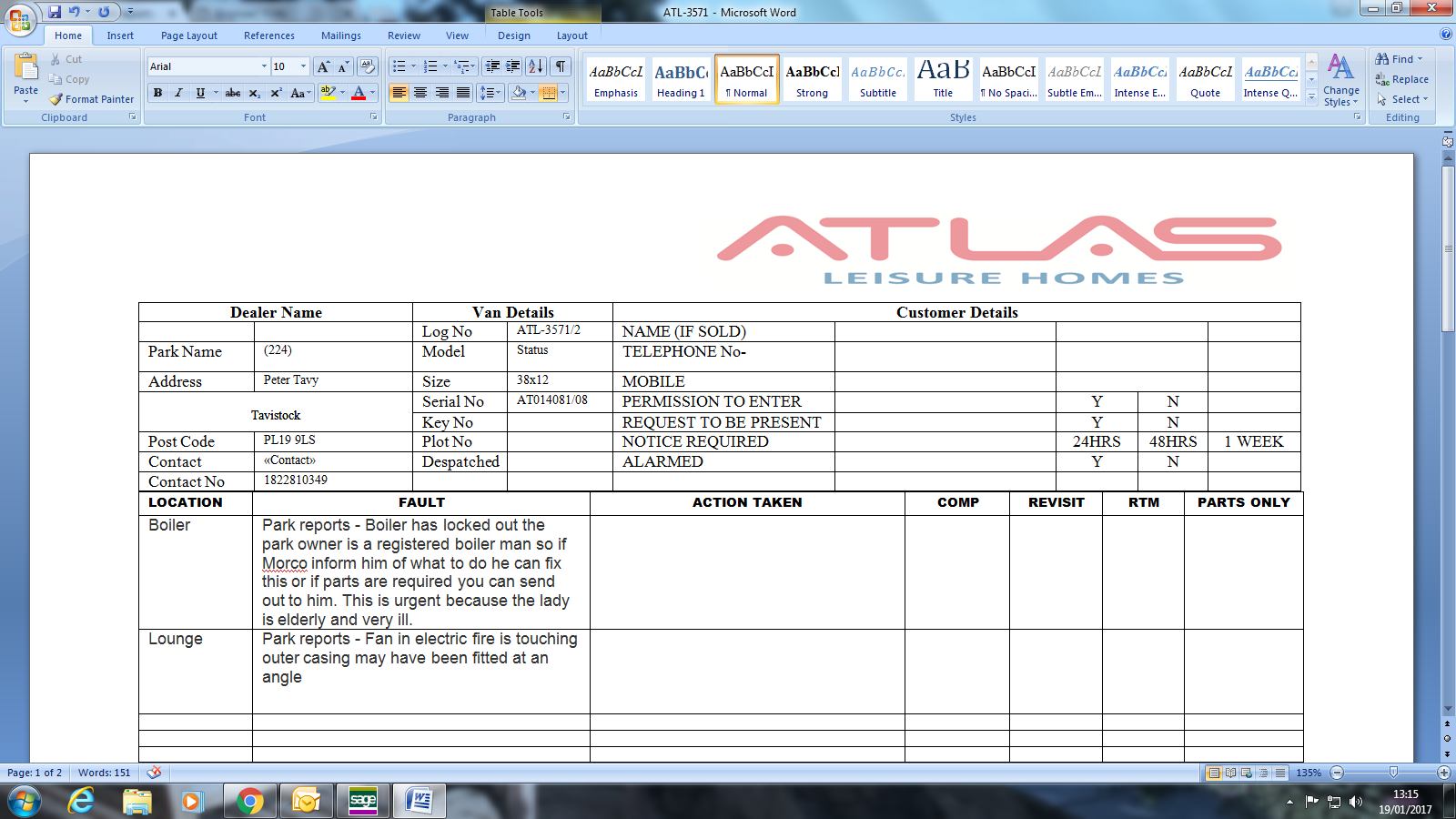The width and height of the screenshot is (1456, 819).
Task: Open the Office Button menu
Action: pos(20,19)
